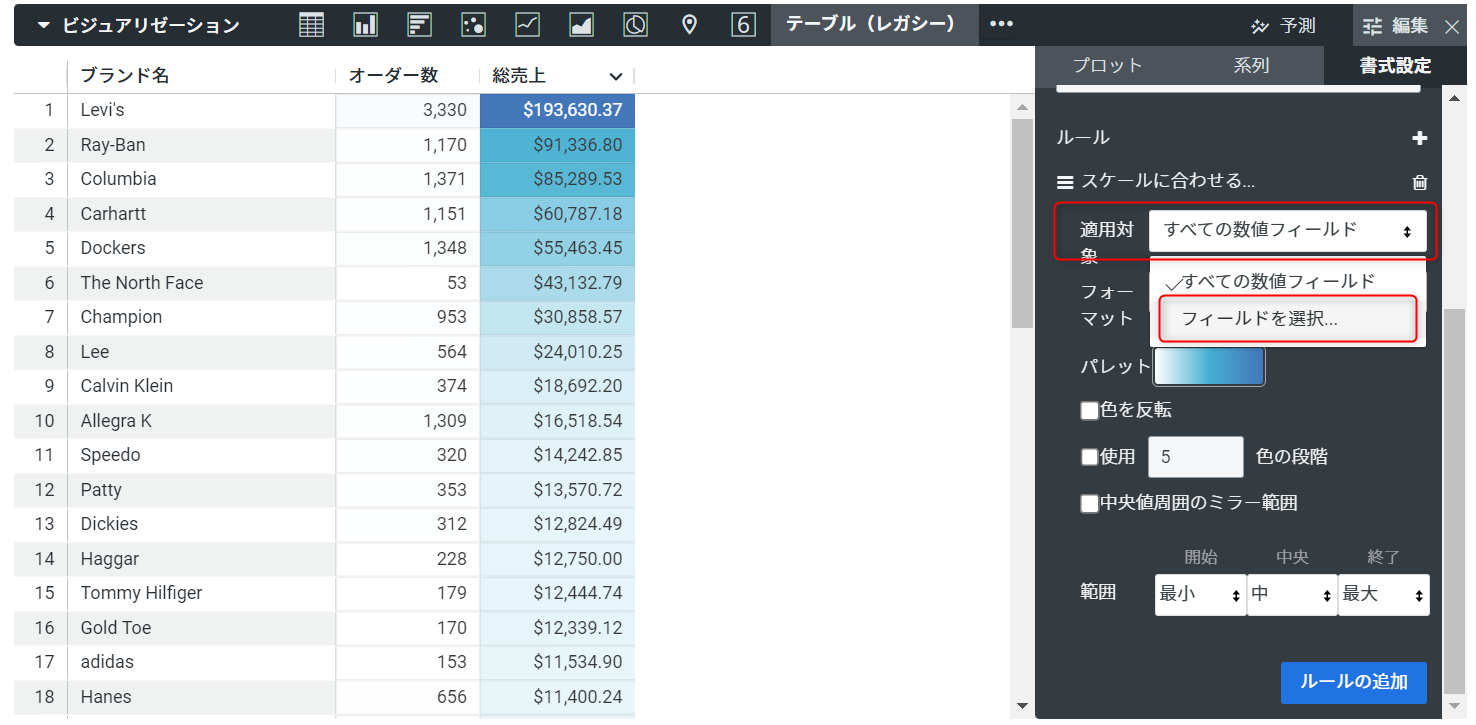Click the color steps input showing 5
The image size is (1476, 725).
[x=1196, y=457]
